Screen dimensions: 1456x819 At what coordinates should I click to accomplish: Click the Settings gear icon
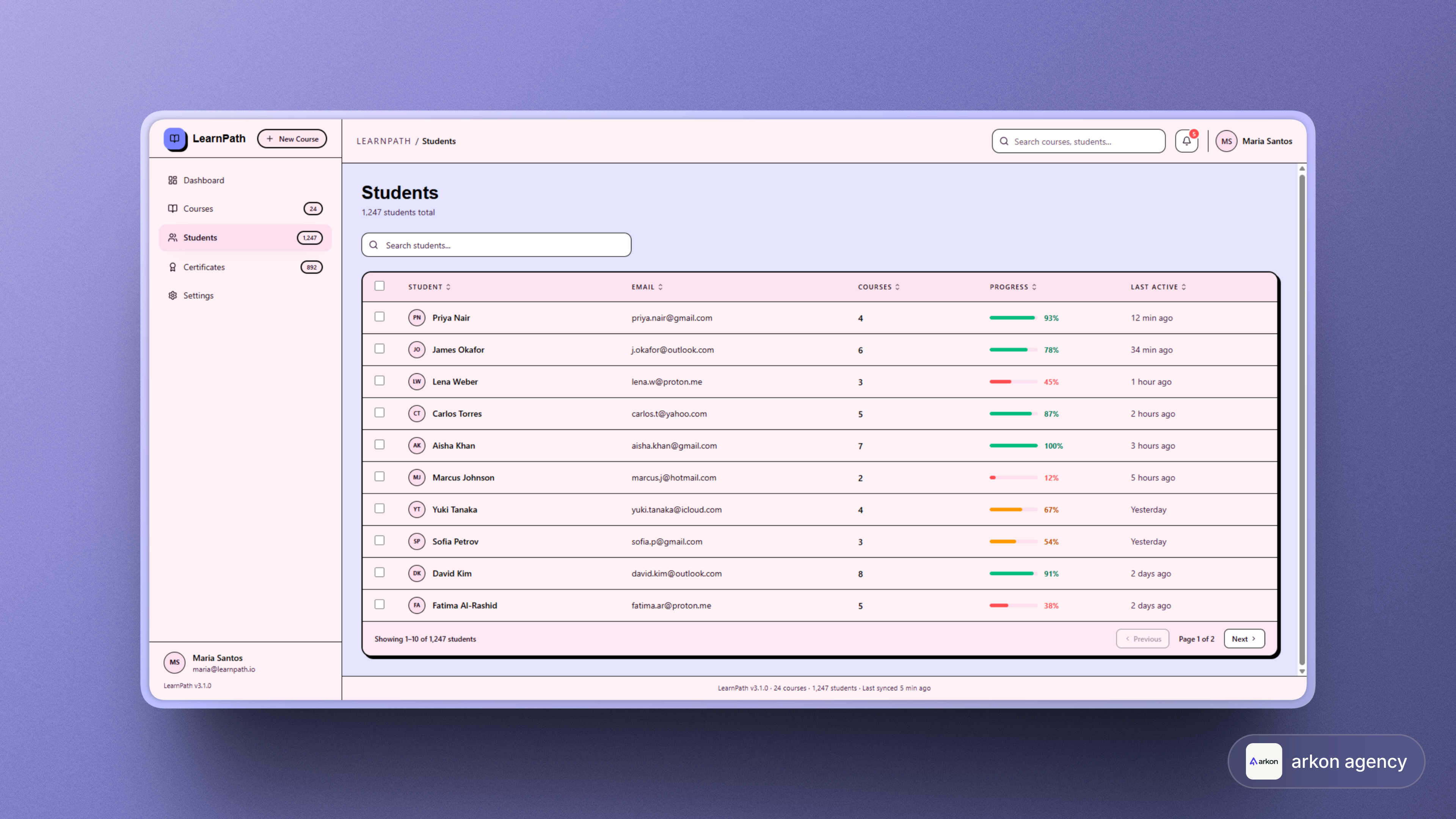(x=173, y=296)
